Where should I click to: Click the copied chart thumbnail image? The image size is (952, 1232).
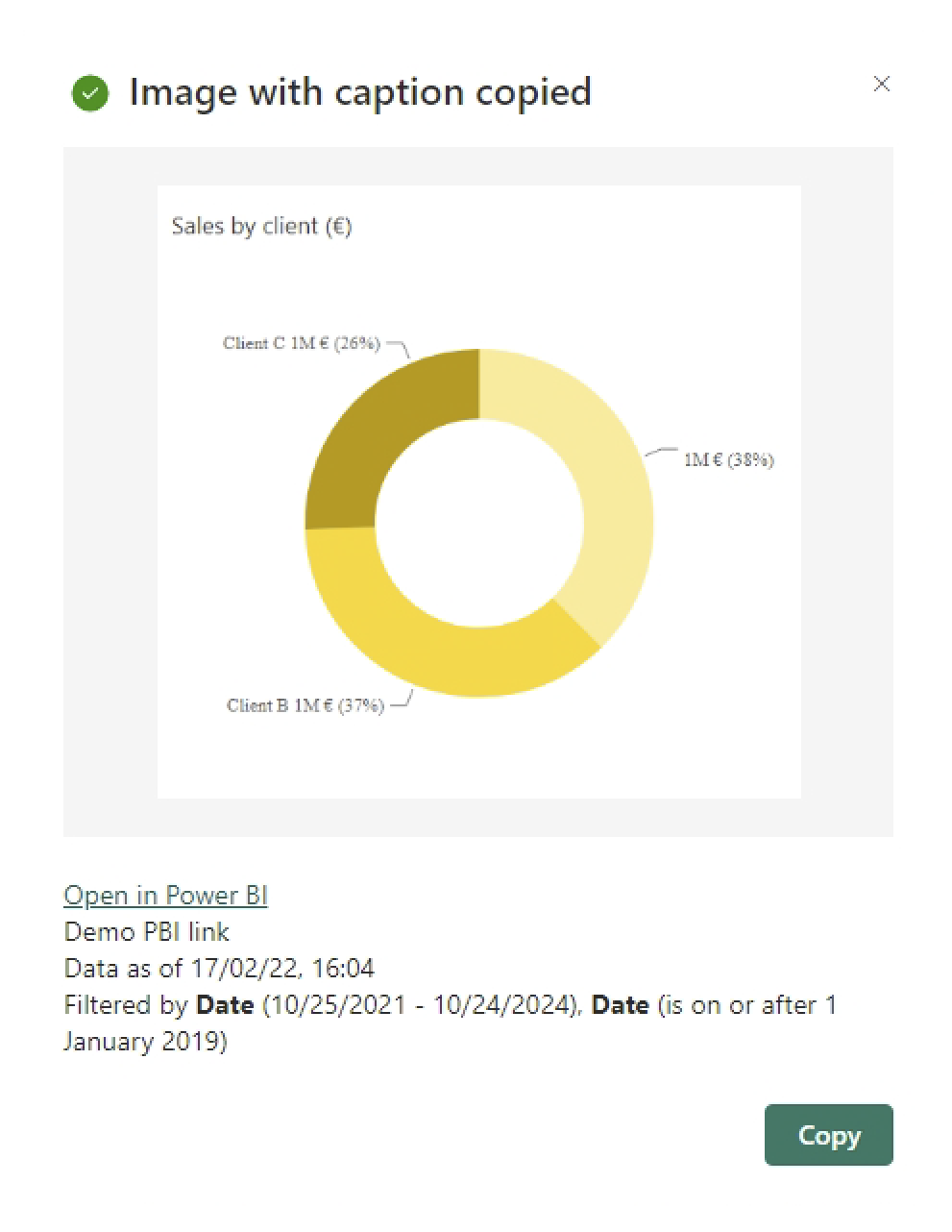point(477,490)
